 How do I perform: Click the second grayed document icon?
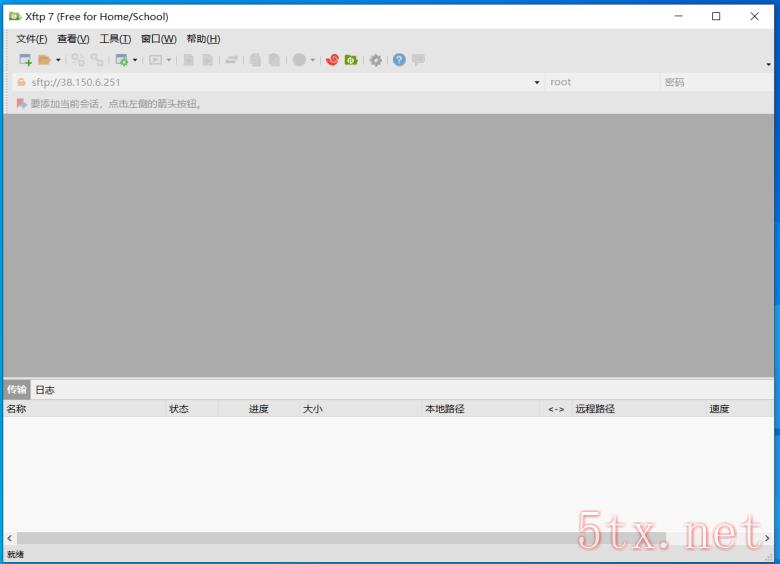pyautogui.click(x=207, y=60)
